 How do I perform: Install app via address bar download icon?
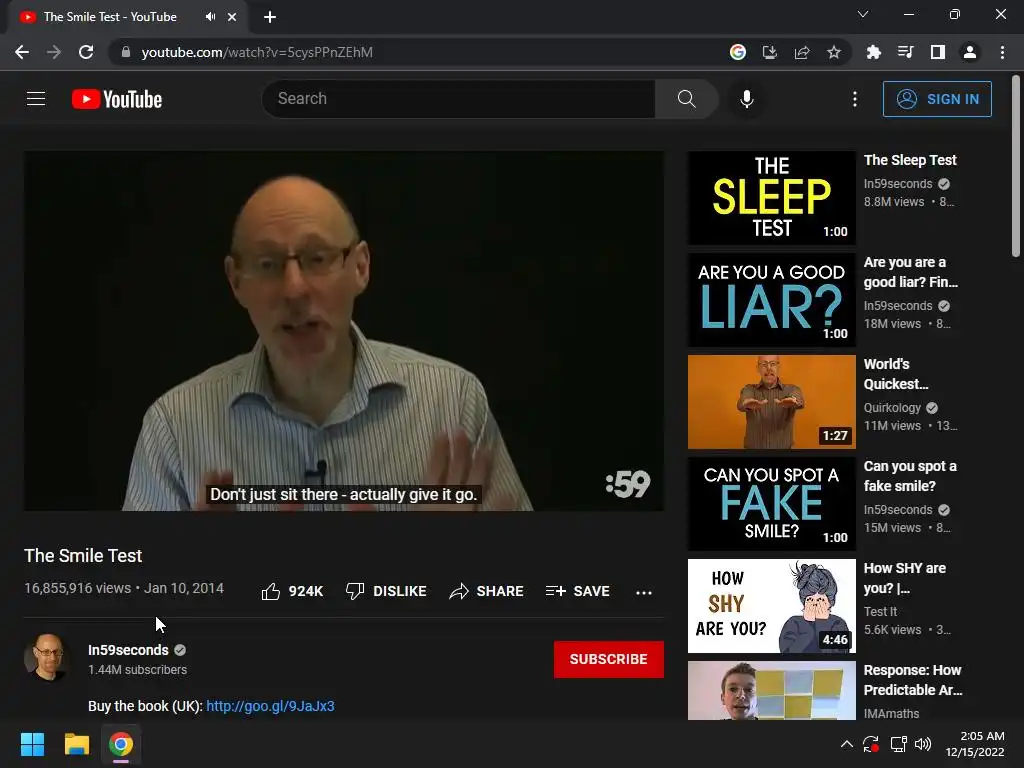tap(770, 52)
